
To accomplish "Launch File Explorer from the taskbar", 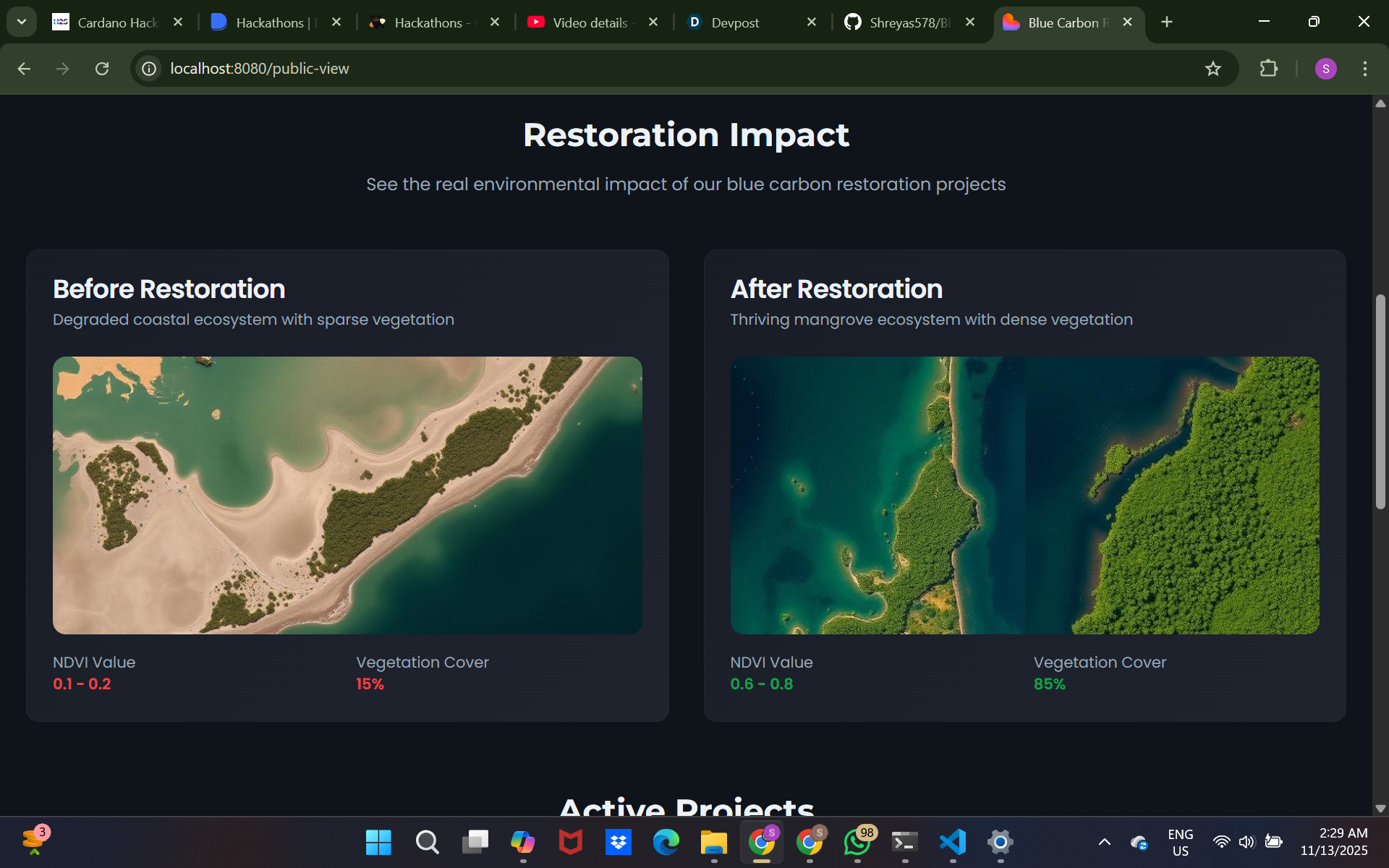I will pos(713,842).
